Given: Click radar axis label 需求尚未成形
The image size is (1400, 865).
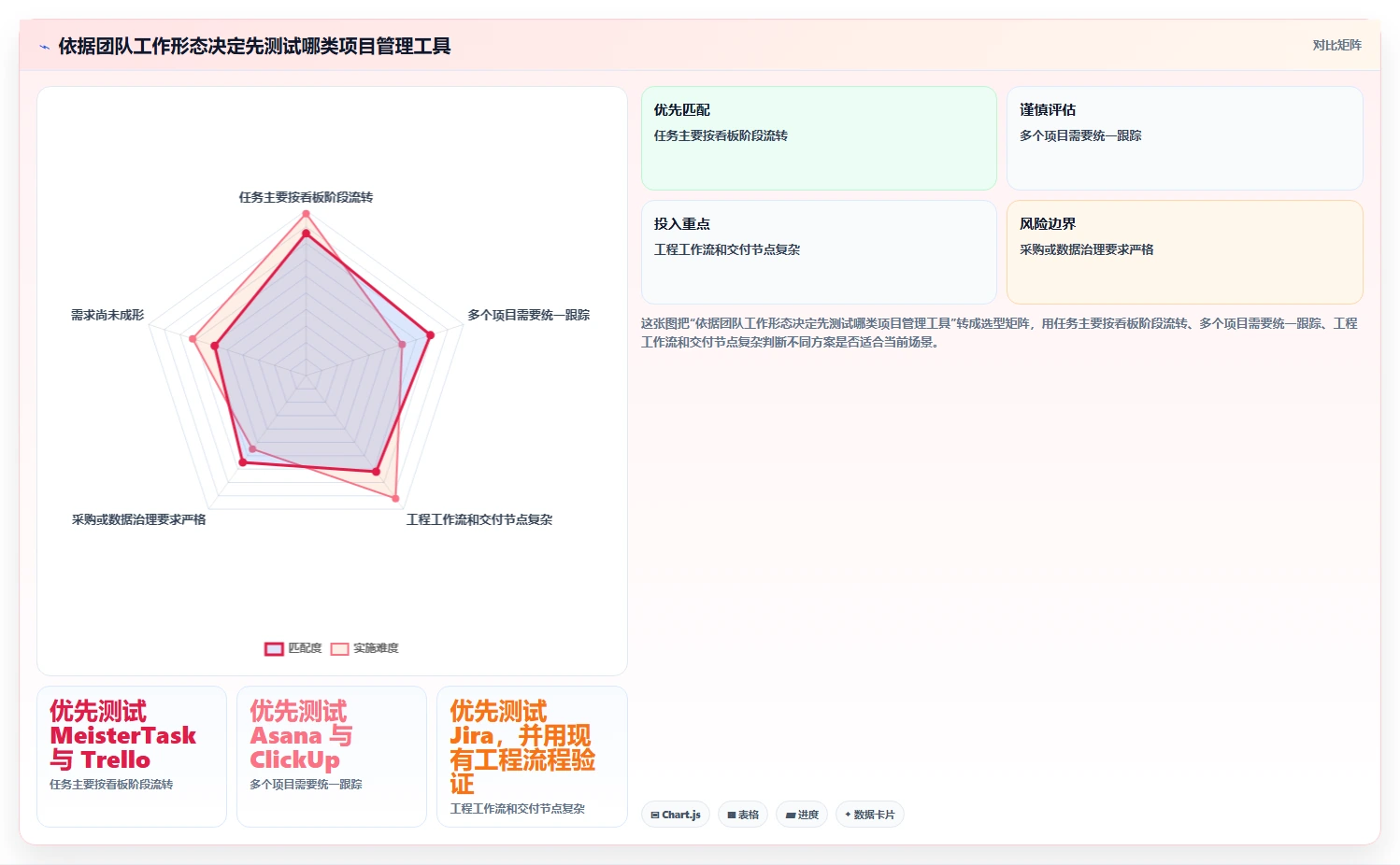Looking at the screenshot, I should 107,315.
